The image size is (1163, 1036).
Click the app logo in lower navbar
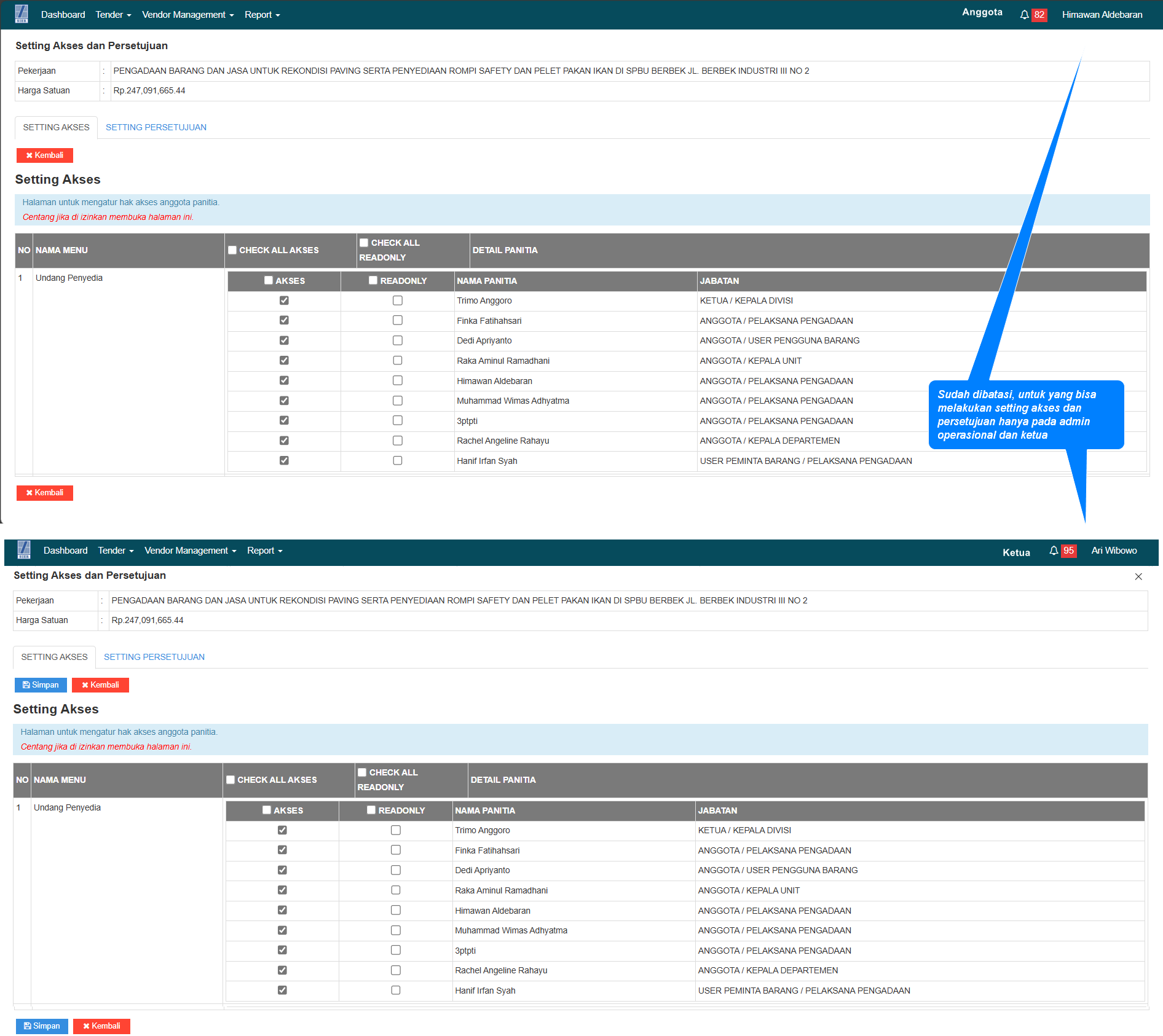[24, 549]
